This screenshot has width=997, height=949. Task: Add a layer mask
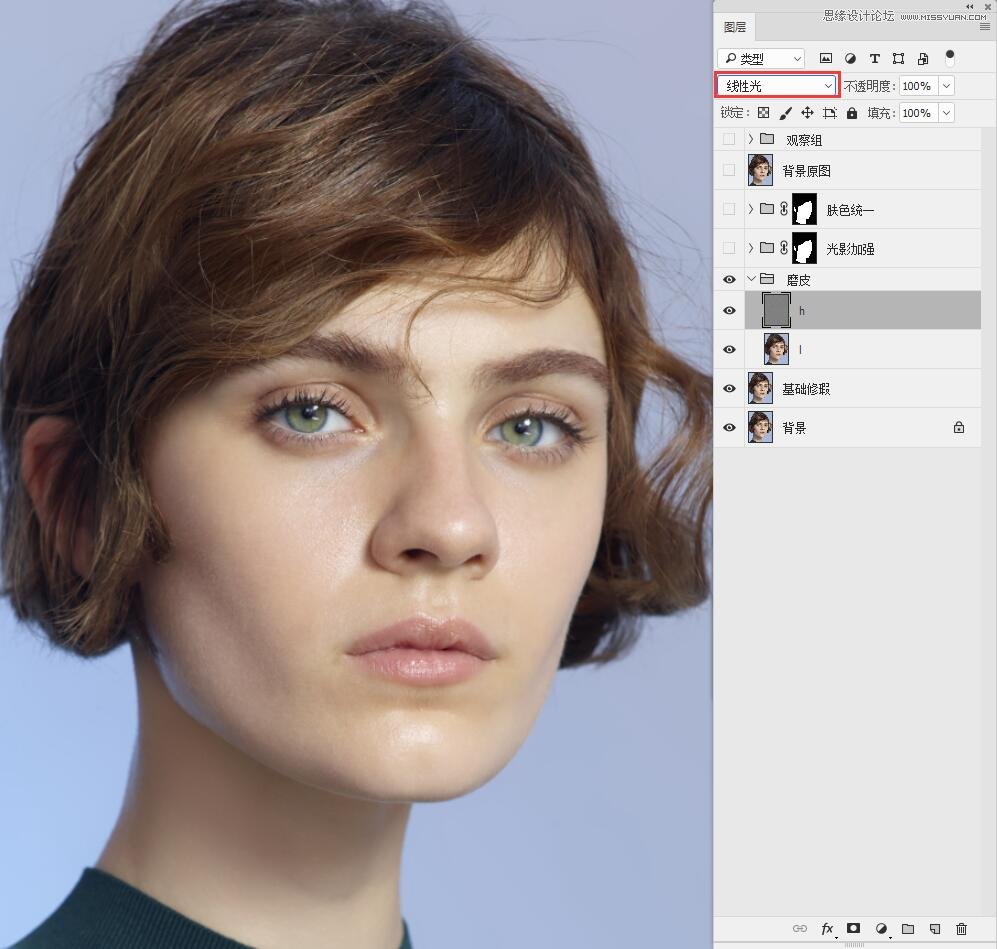click(853, 928)
